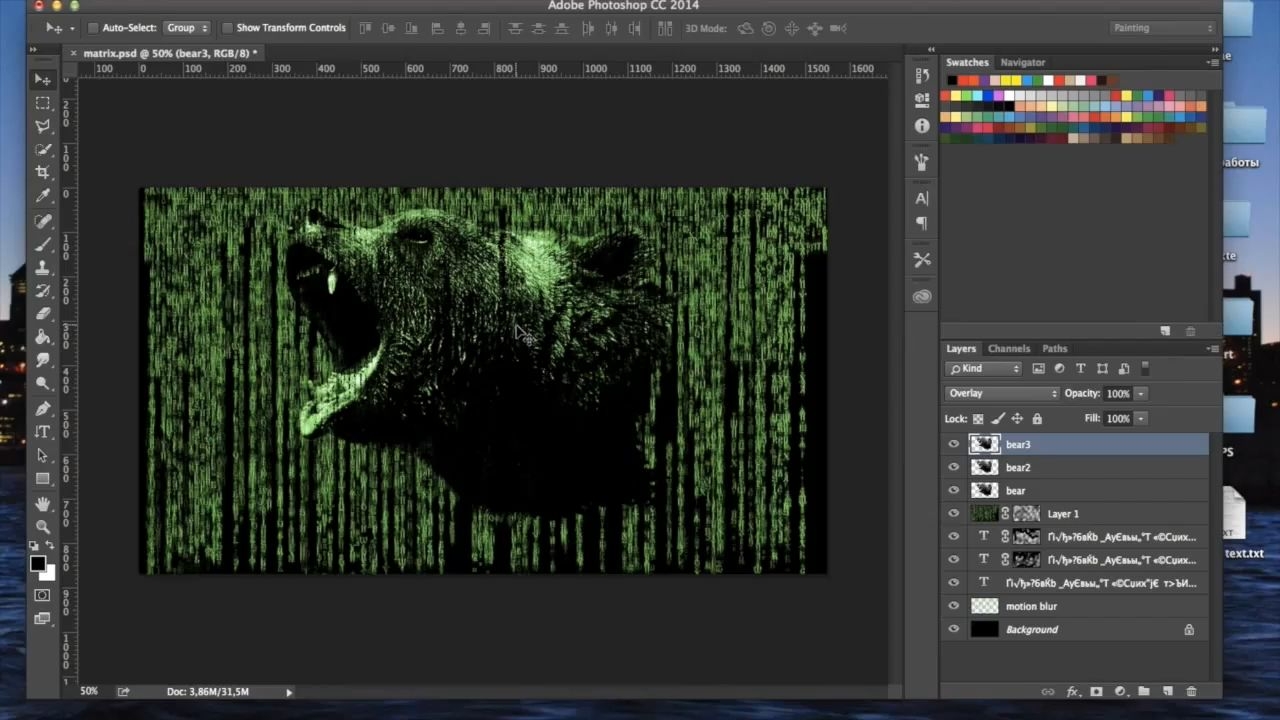The height and width of the screenshot is (720, 1280).
Task: Hide the Background layer
Action: coord(953,629)
